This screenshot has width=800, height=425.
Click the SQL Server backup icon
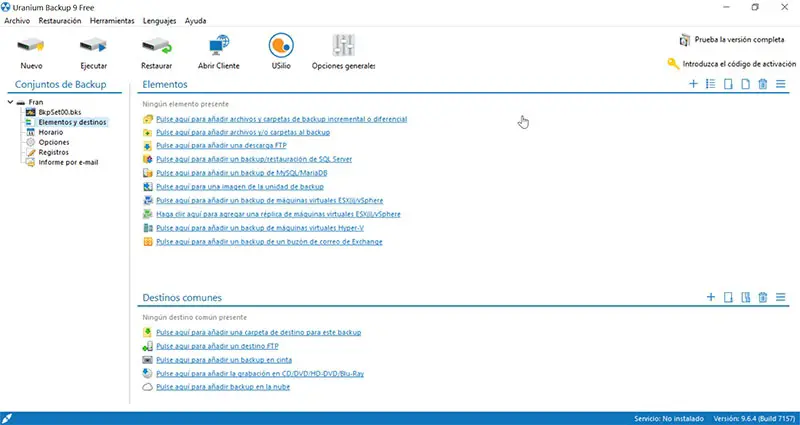click(x=148, y=159)
